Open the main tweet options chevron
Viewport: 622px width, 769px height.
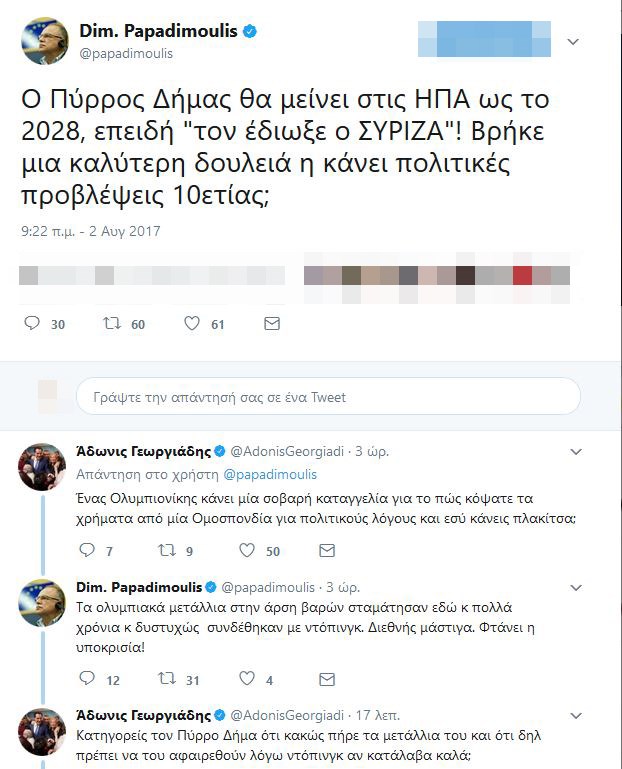click(x=573, y=42)
